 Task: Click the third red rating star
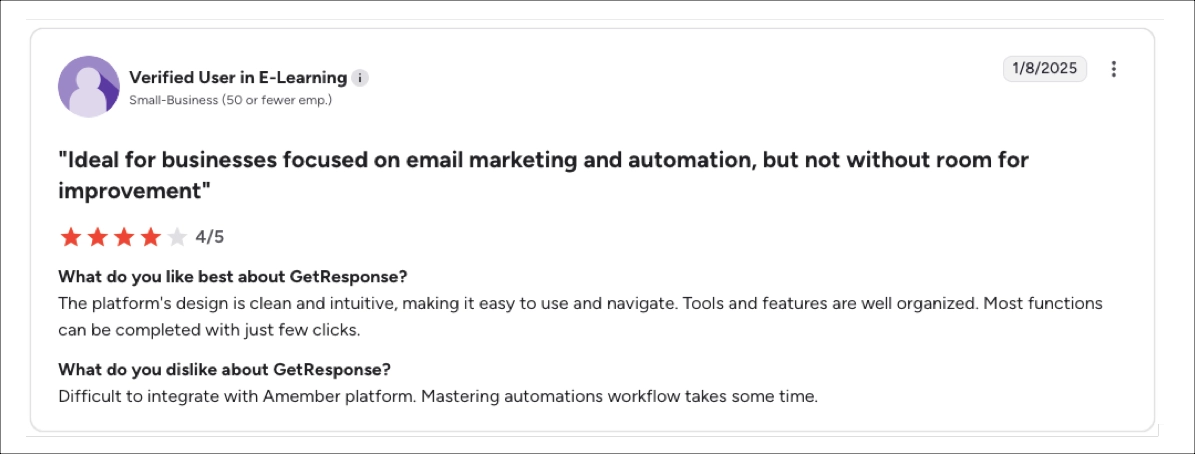(x=124, y=237)
